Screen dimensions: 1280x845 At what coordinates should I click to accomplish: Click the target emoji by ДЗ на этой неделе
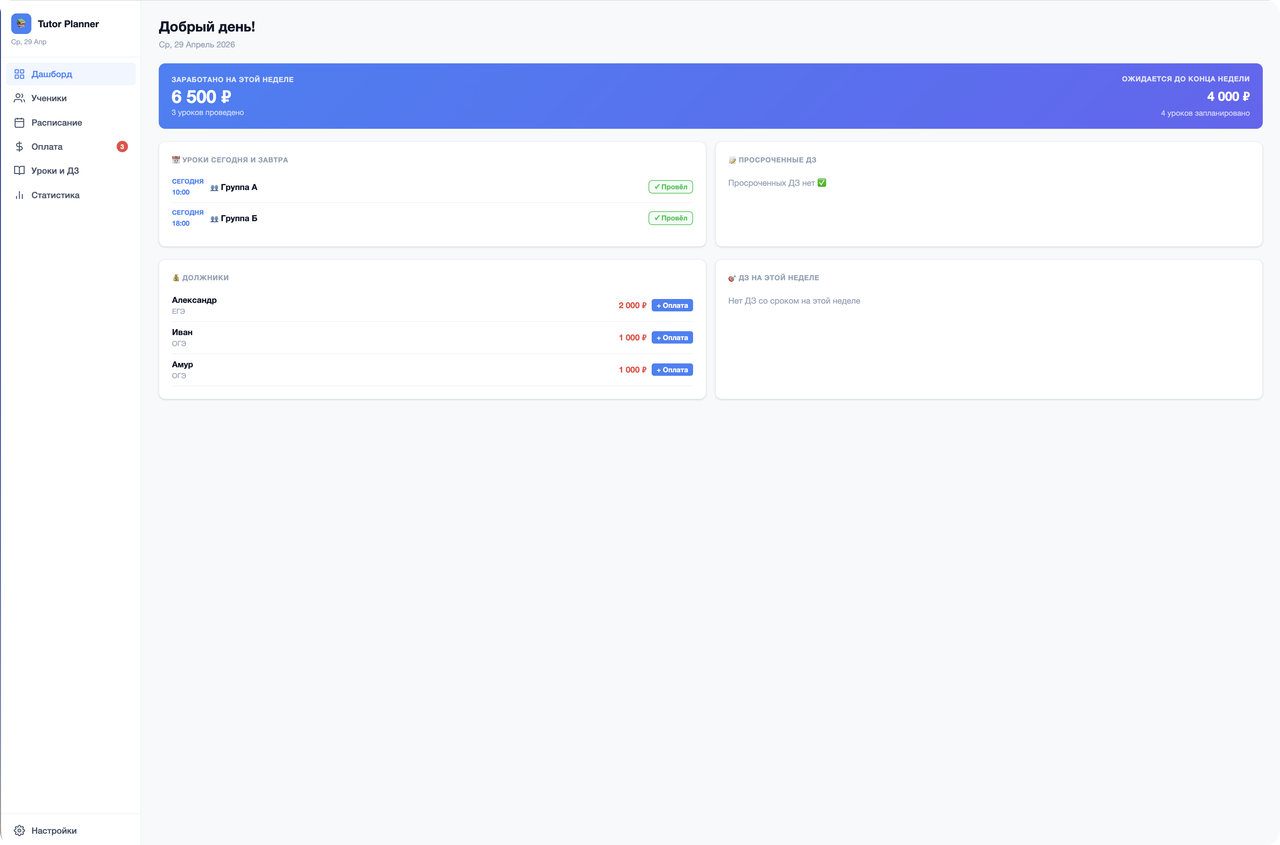[732, 278]
